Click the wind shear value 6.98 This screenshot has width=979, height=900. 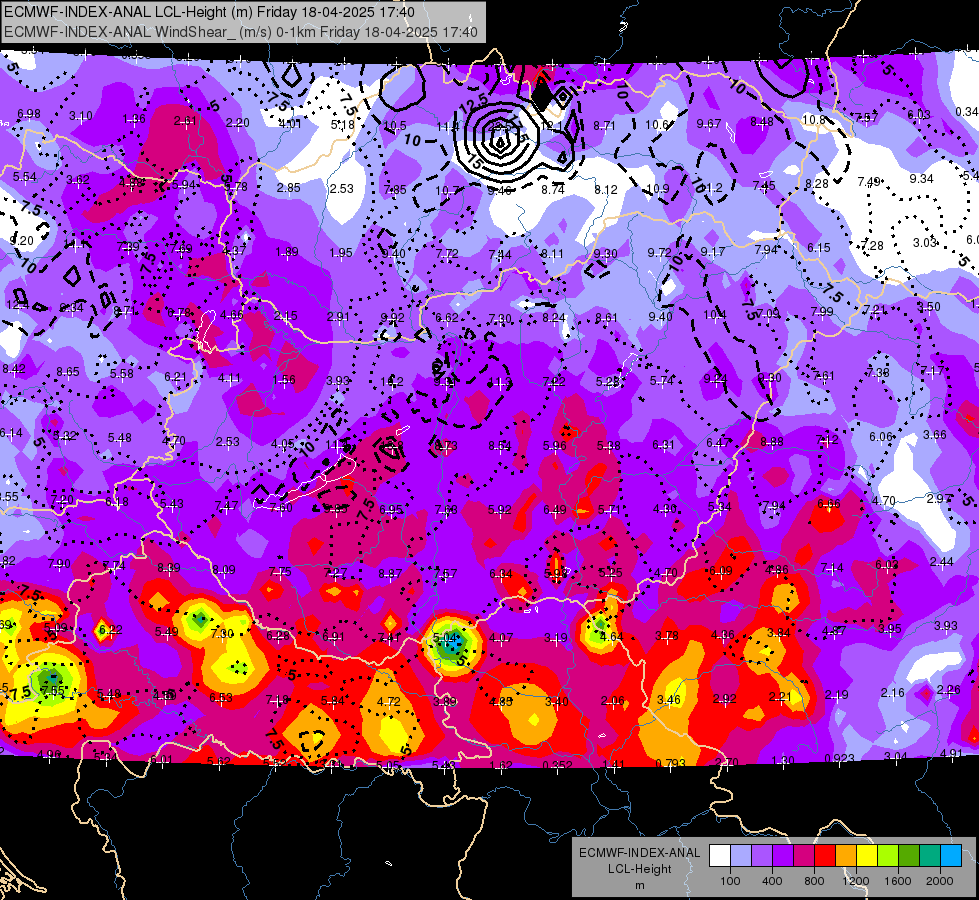pyautogui.click(x=29, y=114)
